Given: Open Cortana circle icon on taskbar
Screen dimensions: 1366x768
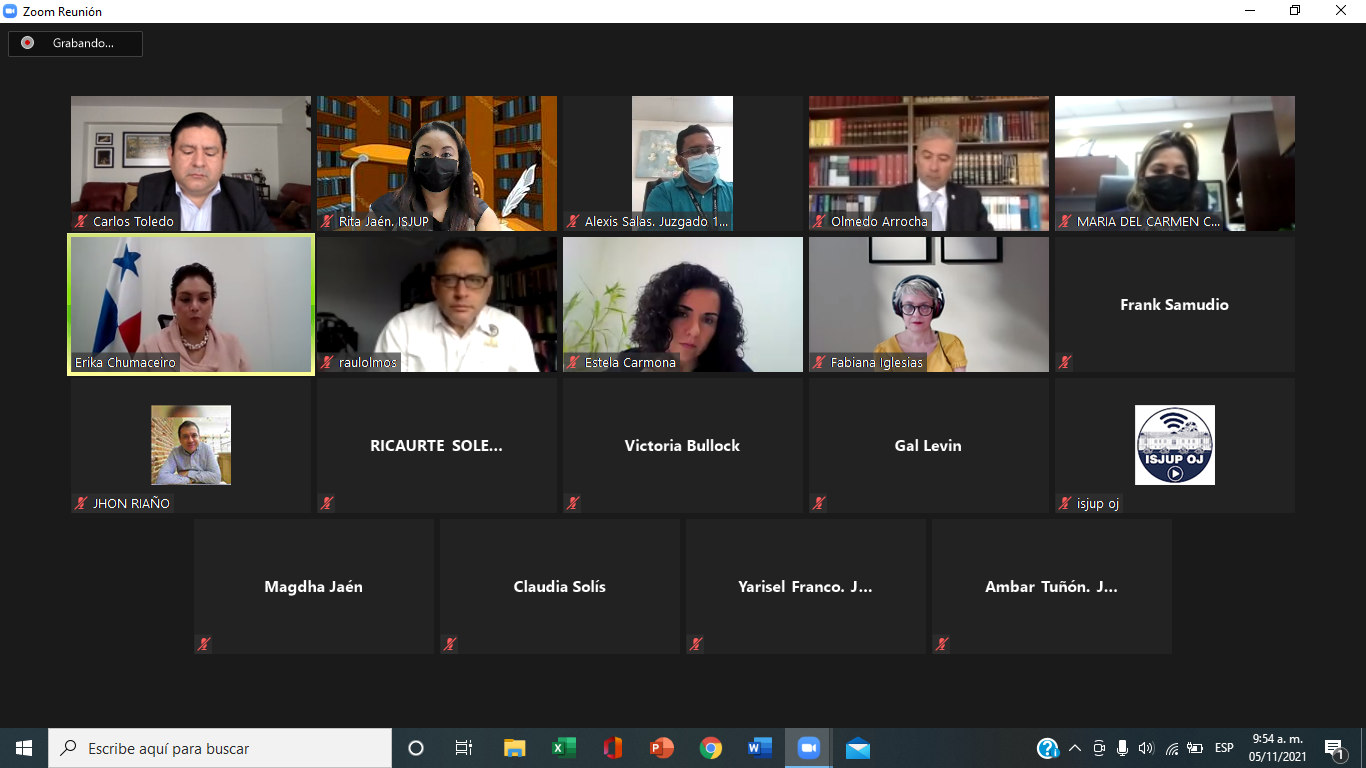Looking at the screenshot, I should point(416,748).
